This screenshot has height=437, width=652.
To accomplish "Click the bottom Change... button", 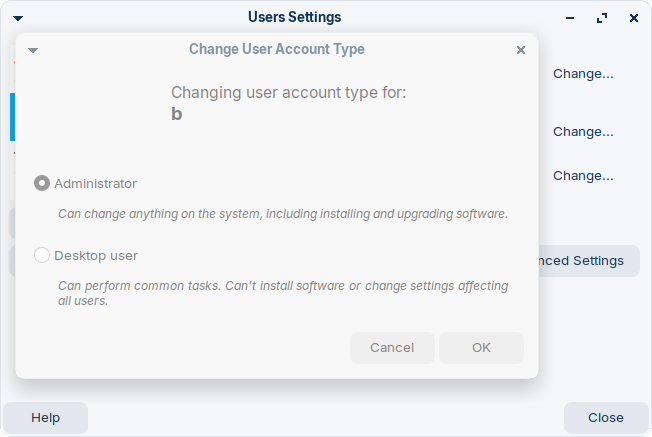I will tap(583, 176).
